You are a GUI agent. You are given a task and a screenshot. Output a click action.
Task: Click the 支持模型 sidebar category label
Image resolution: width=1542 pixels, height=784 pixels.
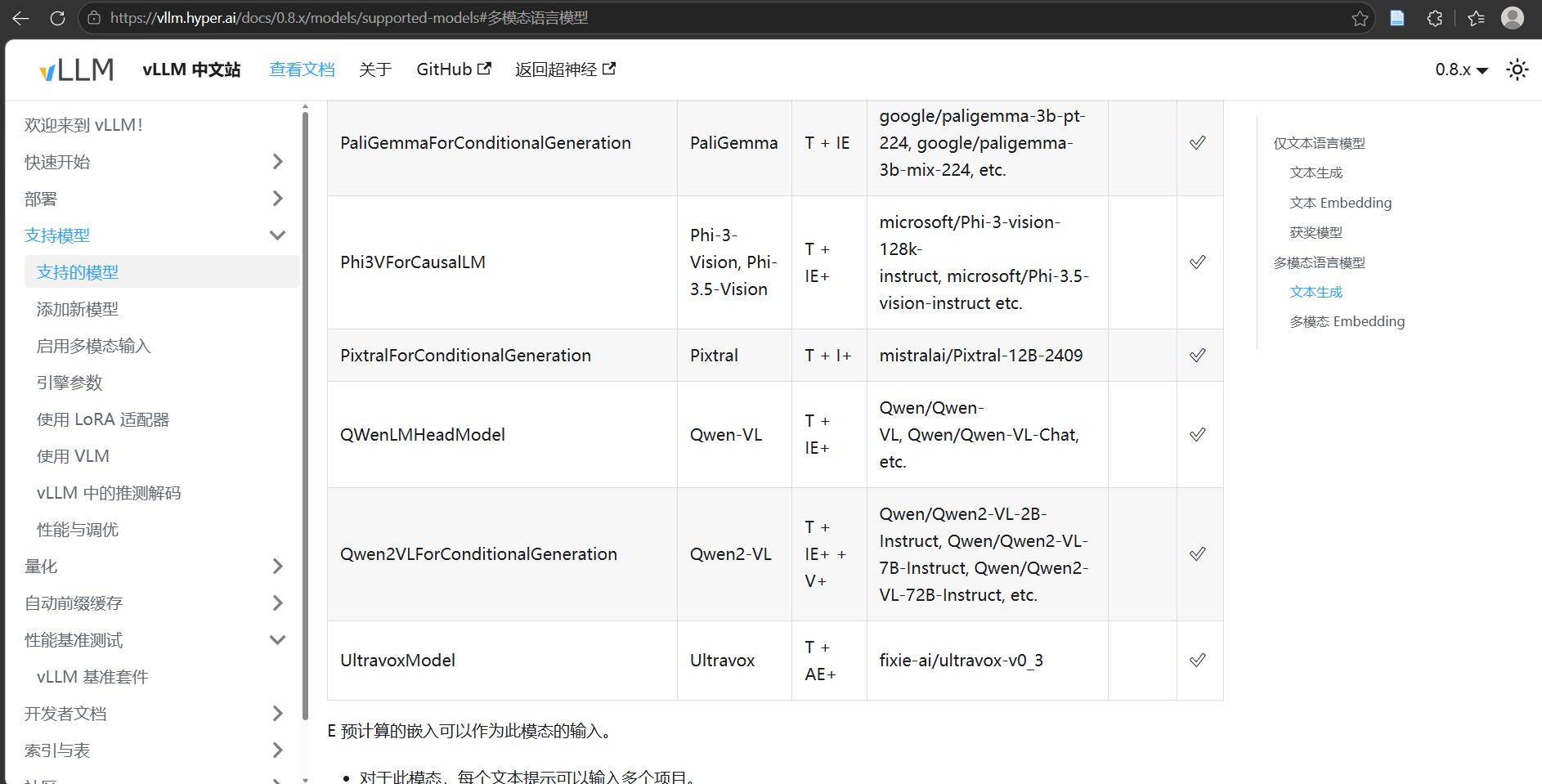[57, 235]
